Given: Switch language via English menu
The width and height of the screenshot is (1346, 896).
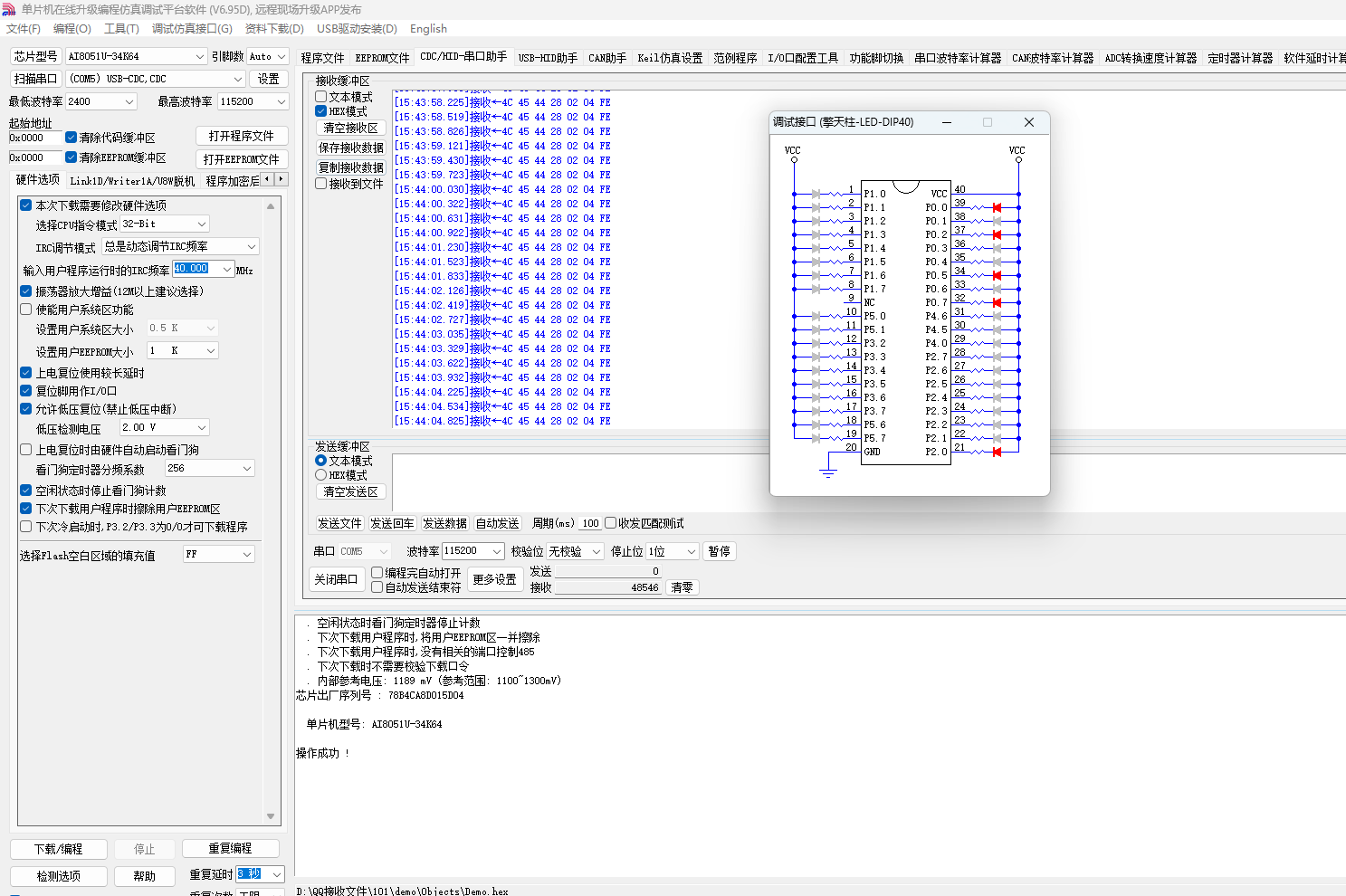Looking at the screenshot, I should pos(428,29).
